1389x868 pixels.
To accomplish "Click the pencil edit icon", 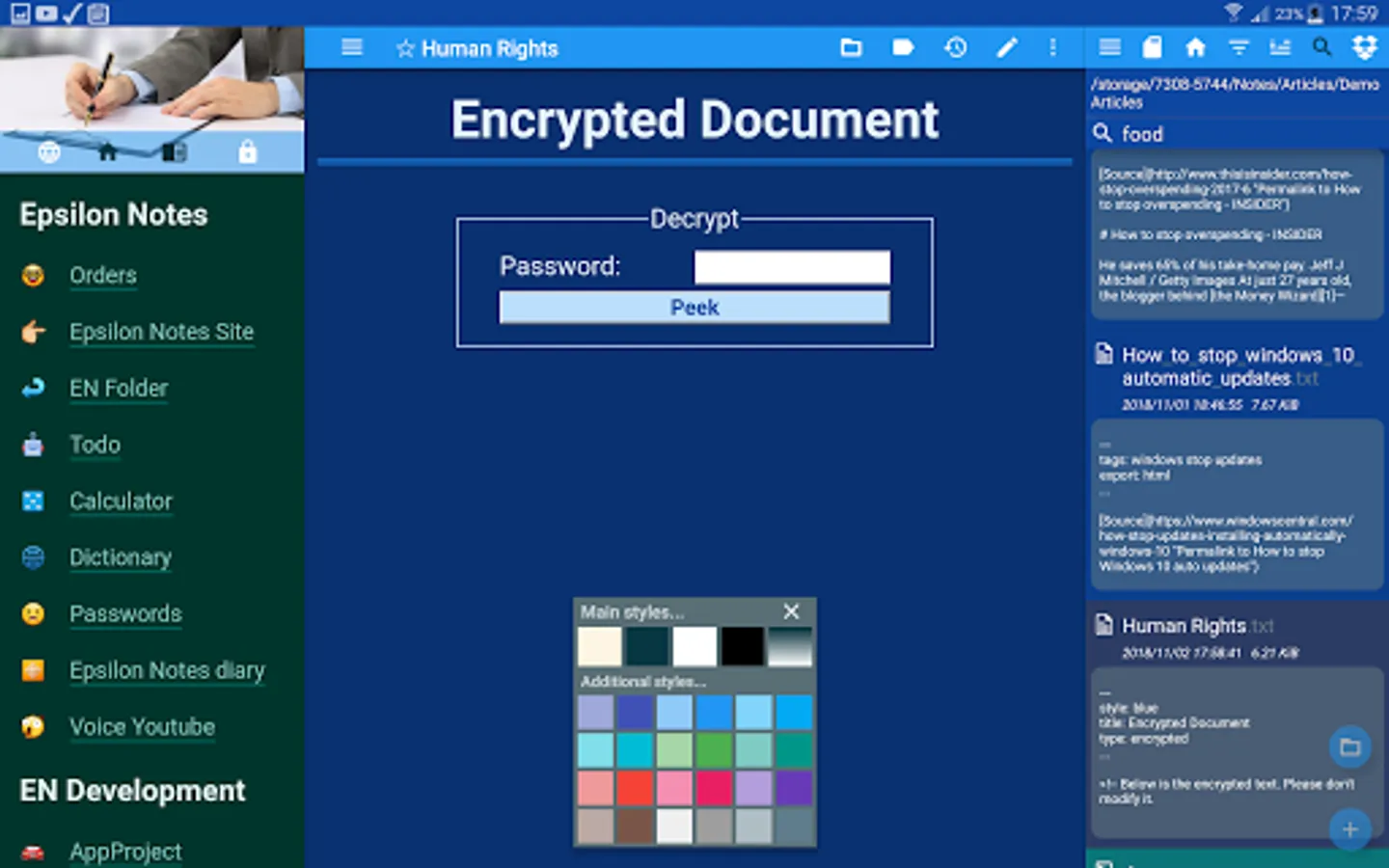I will (1007, 47).
